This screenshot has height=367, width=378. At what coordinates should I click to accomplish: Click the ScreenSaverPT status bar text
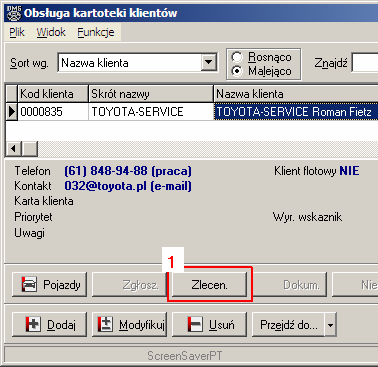pyautogui.click(x=185, y=356)
